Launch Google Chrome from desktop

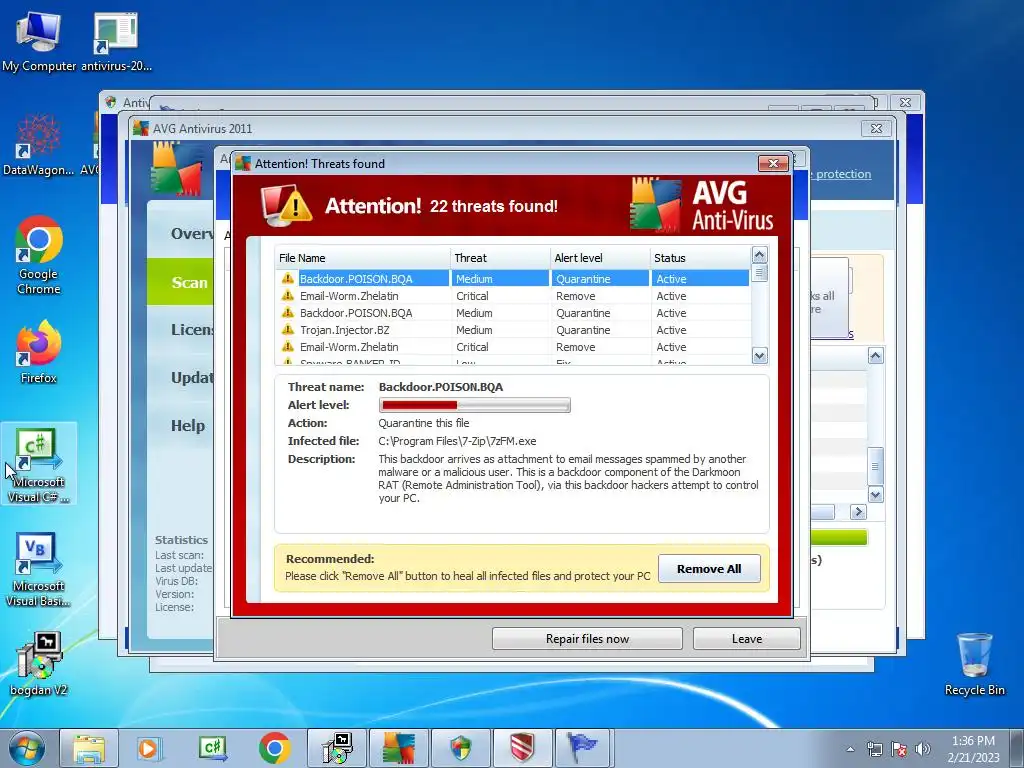(x=39, y=255)
